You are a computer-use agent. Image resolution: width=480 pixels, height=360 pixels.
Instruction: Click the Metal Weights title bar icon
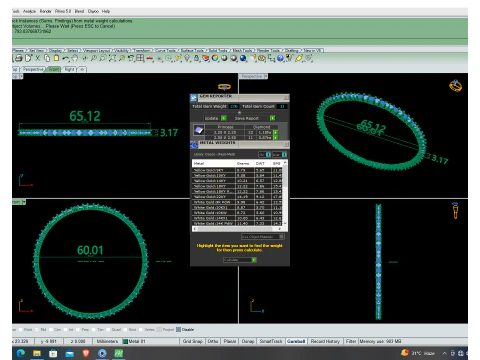pos(194,144)
